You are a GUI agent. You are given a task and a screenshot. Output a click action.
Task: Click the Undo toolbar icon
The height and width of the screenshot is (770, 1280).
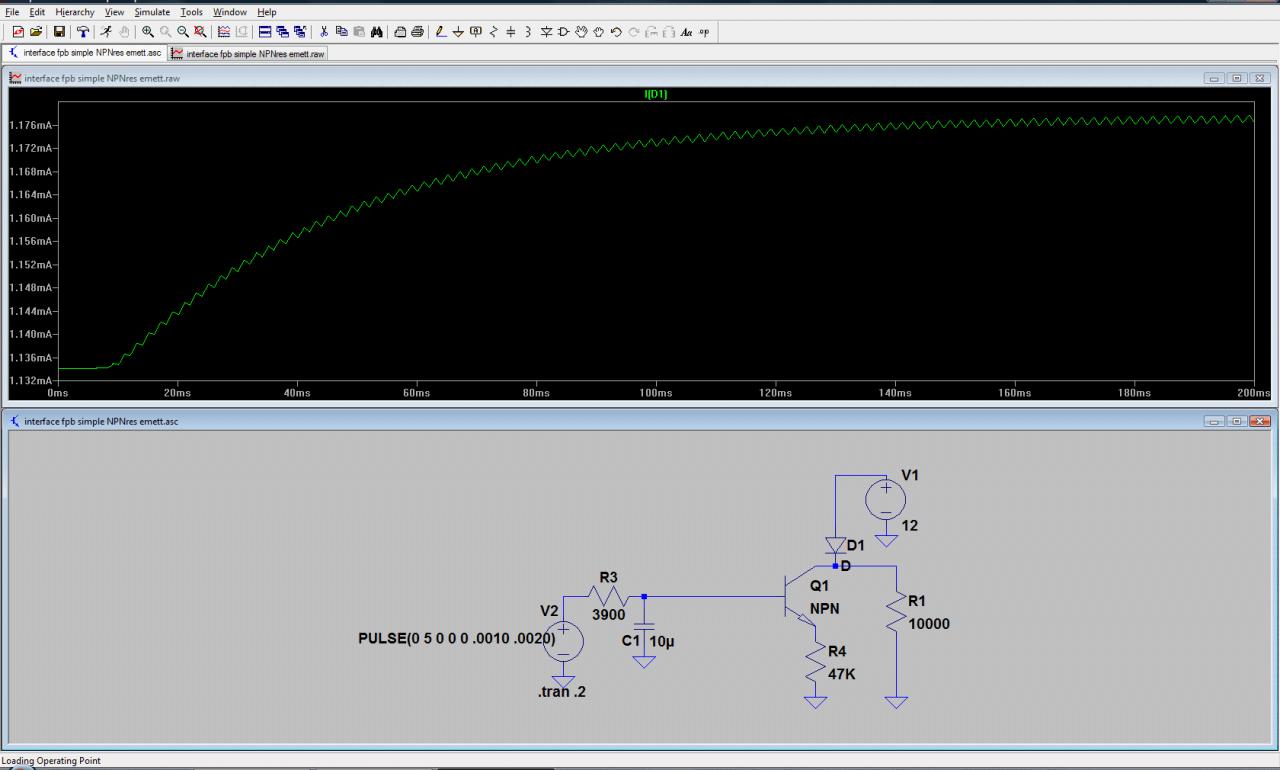click(x=616, y=32)
